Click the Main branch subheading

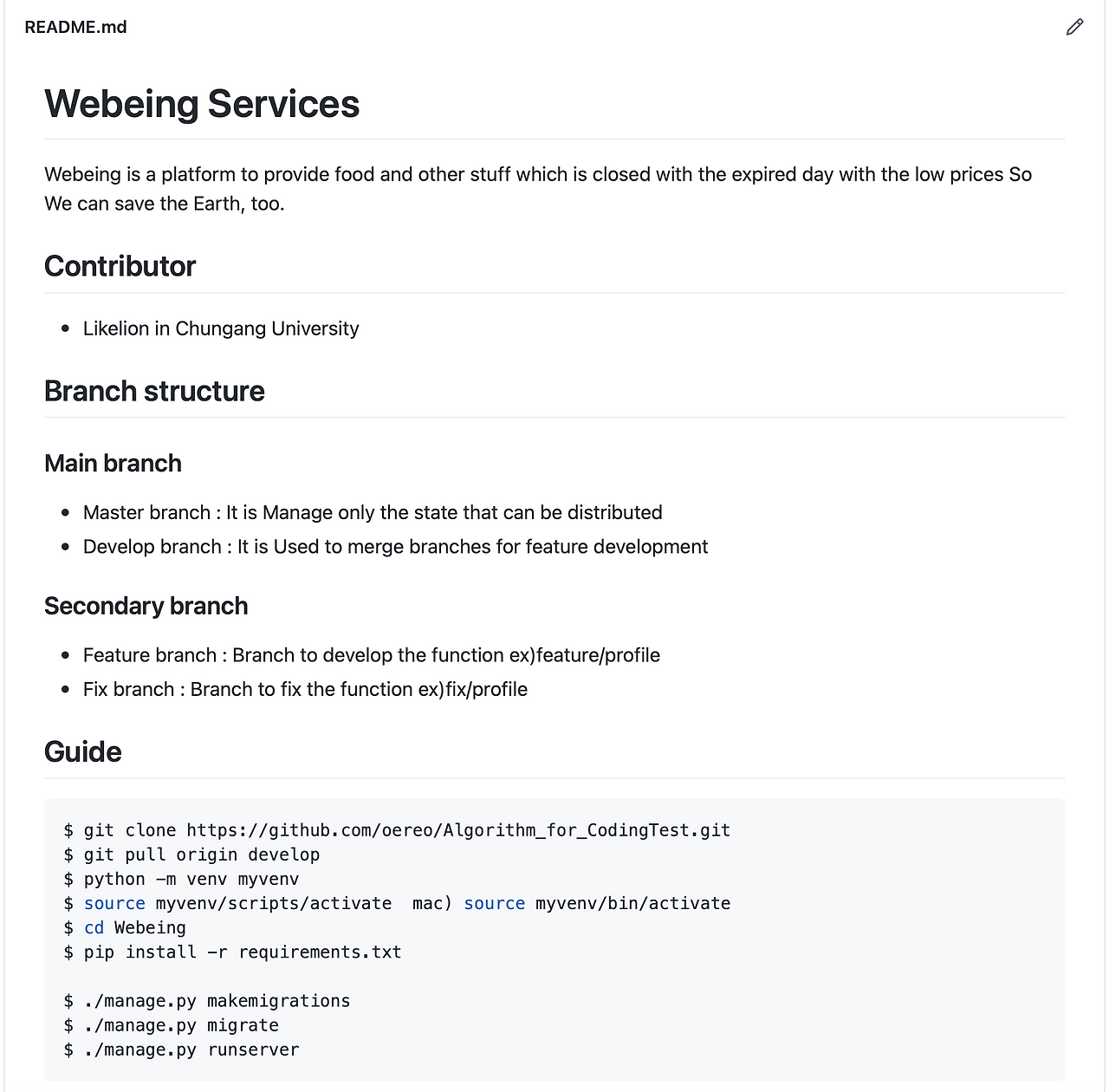pos(113,463)
